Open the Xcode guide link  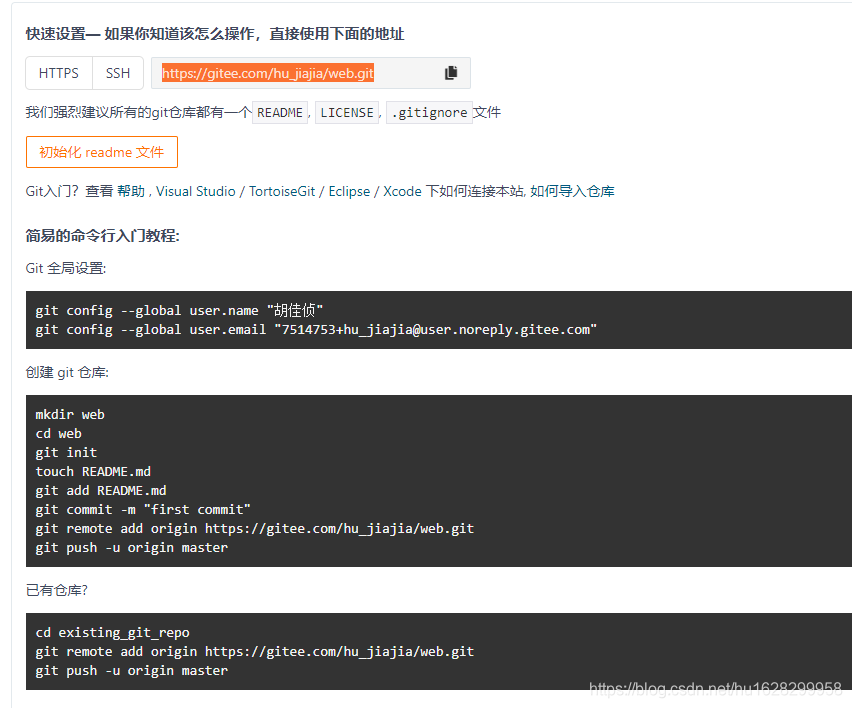pos(402,190)
